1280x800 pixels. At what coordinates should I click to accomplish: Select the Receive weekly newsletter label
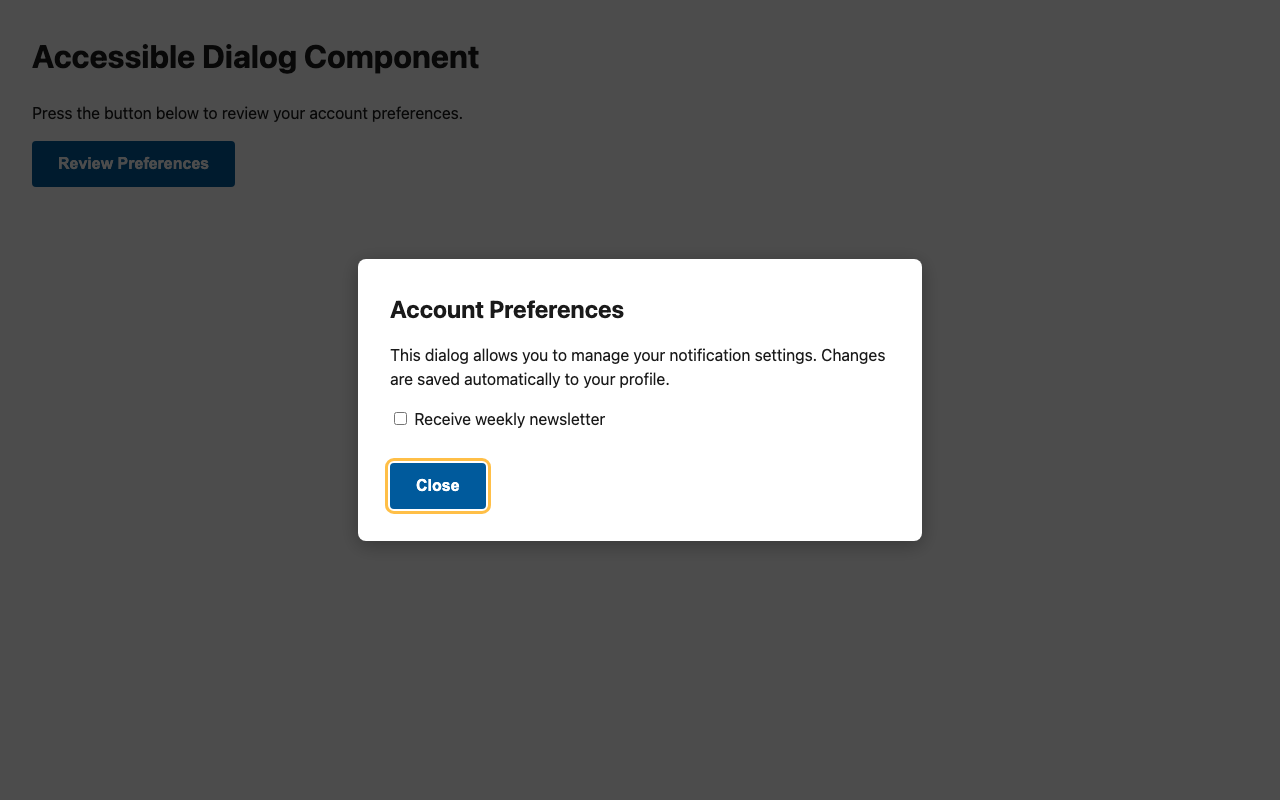coord(509,419)
